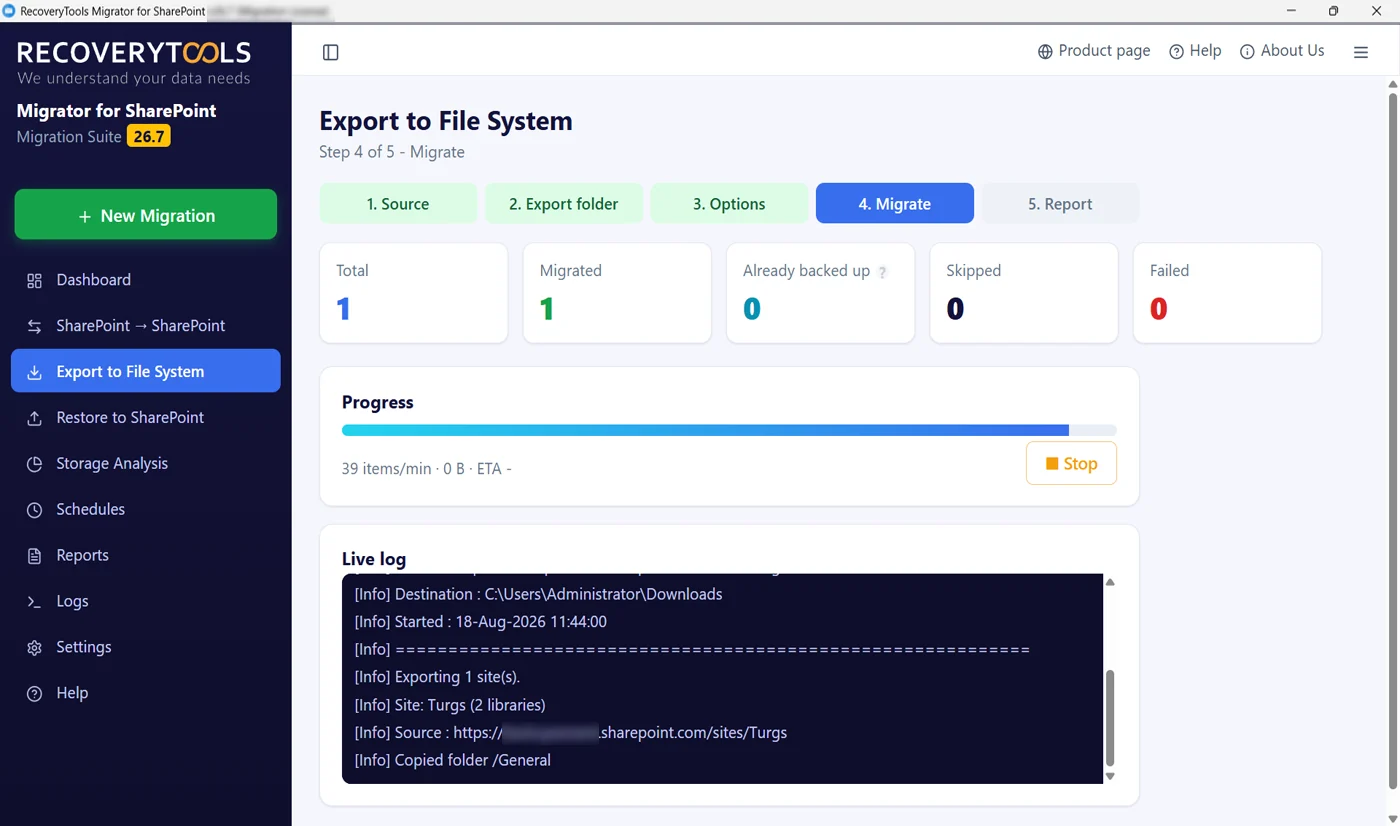Click the Live log scroll down arrow
The height and width of the screenshot is (826, 1400).
click(1110, 776)
